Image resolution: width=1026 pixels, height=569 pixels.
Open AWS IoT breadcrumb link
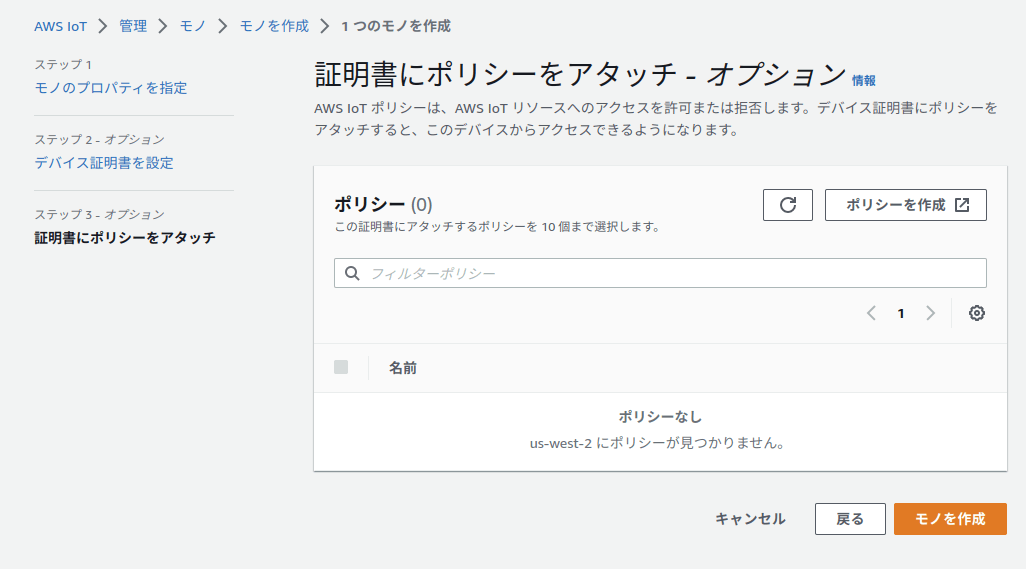point(60,26)
